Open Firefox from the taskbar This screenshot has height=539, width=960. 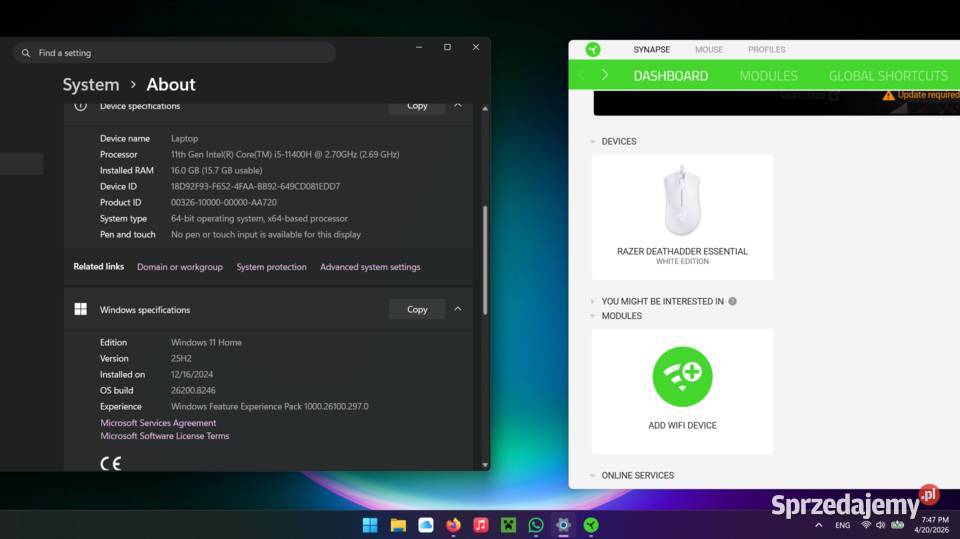point(453,525)
